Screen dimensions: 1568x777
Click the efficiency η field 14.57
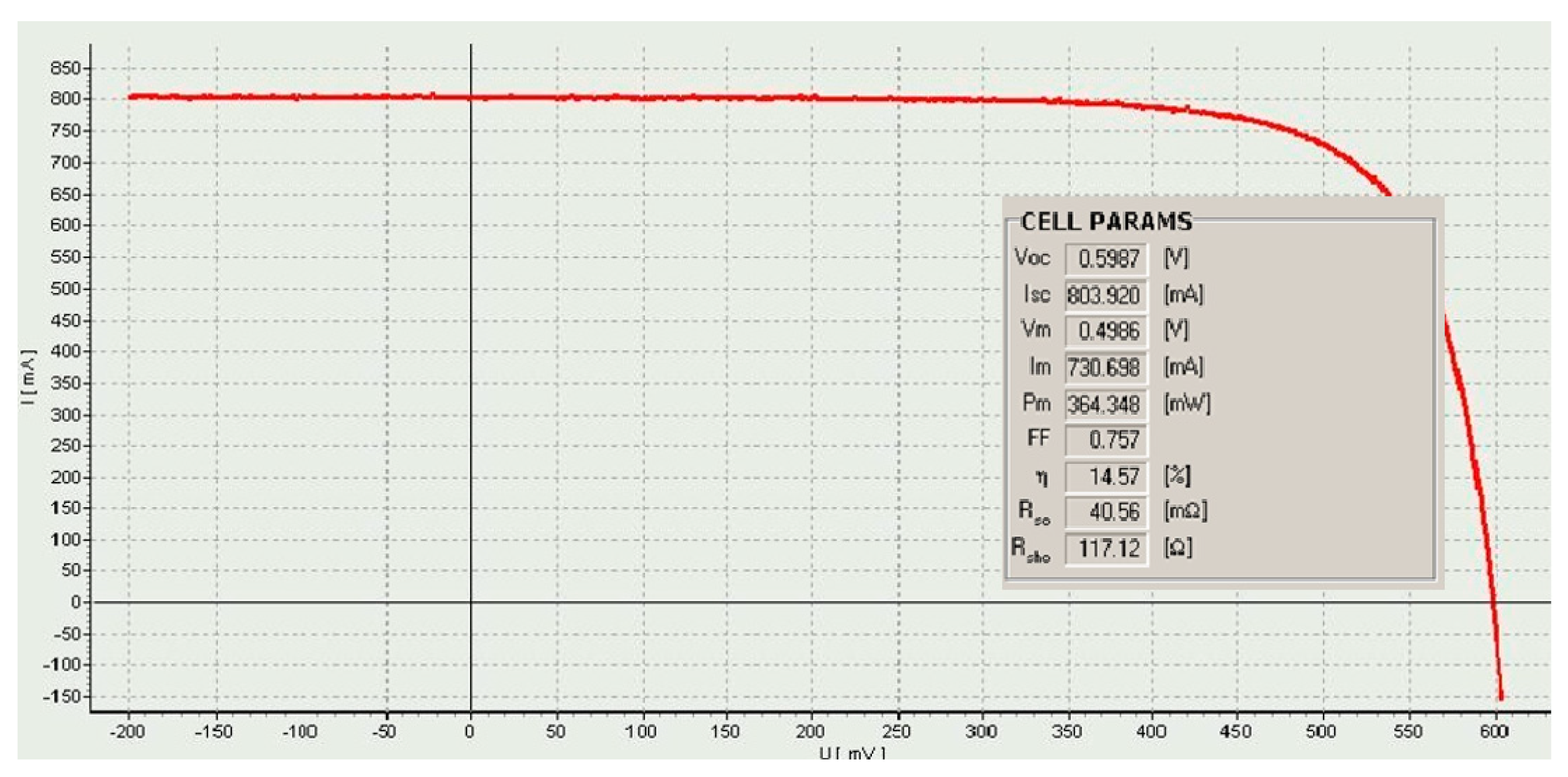[x=1106, y=476]
